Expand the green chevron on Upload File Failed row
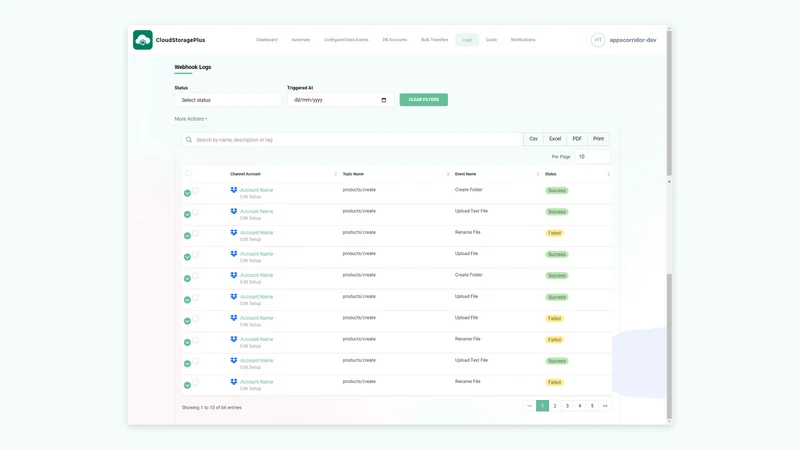Image resolution: width=800 pixels, height=450 pixels. [187, 321]
